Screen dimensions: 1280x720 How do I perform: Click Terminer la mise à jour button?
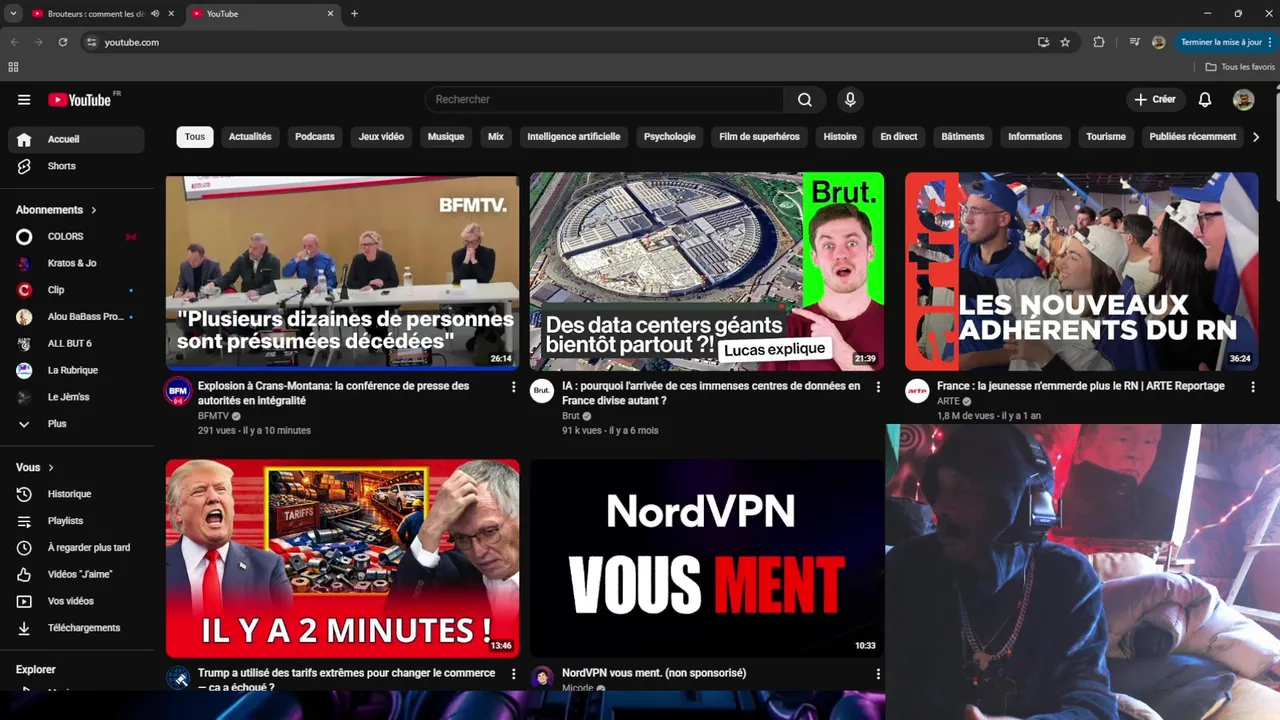pos(1224,42)
